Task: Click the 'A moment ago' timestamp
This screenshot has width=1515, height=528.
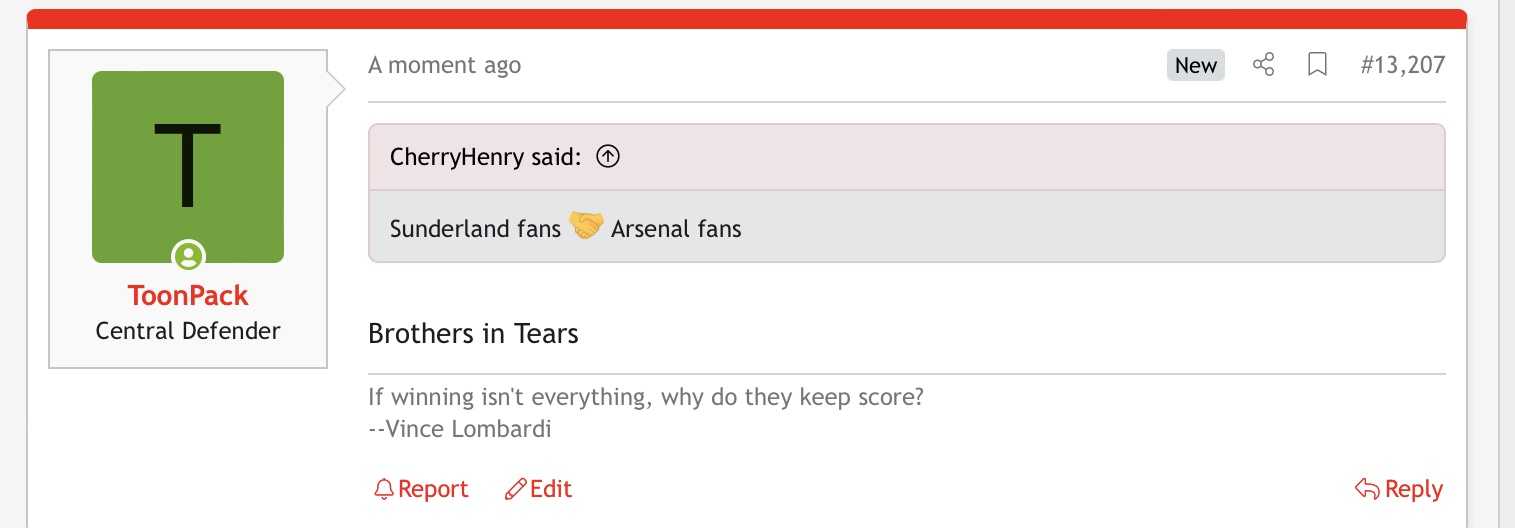Action: pyautogui.click(x=444, y=66)
